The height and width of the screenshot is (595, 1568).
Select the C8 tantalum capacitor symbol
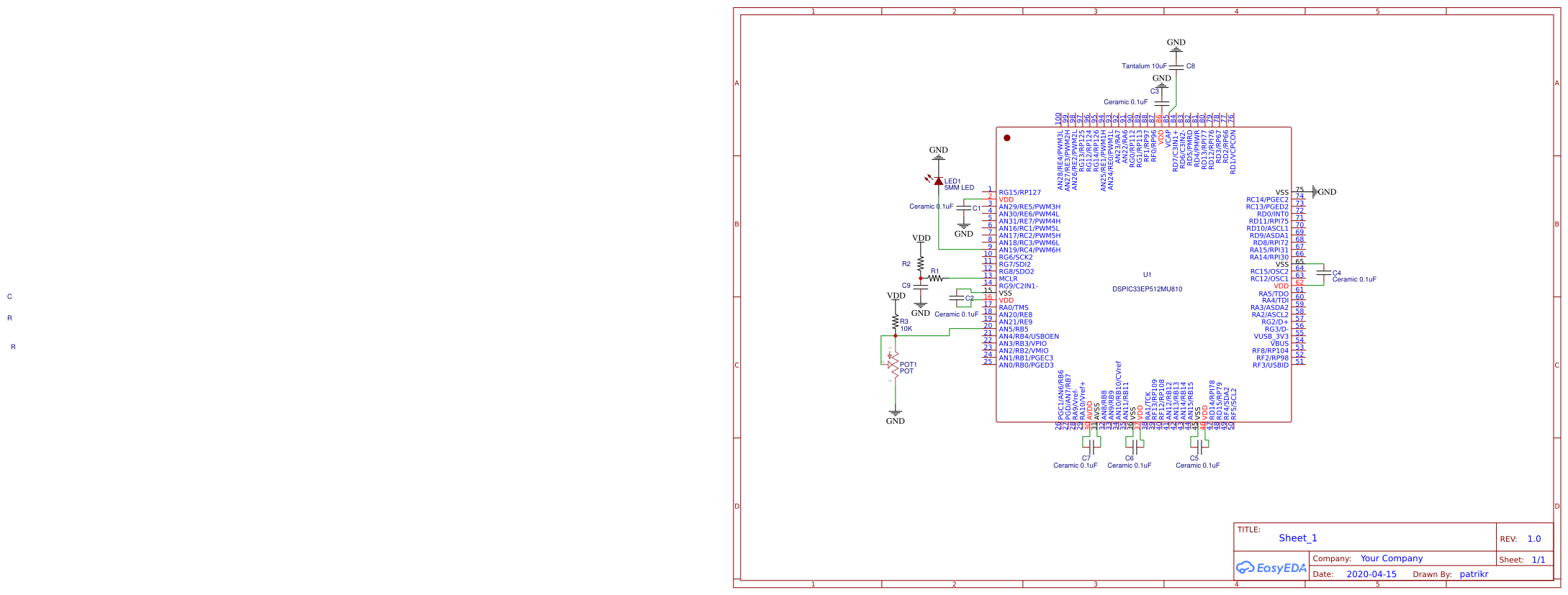point(1176,66)
